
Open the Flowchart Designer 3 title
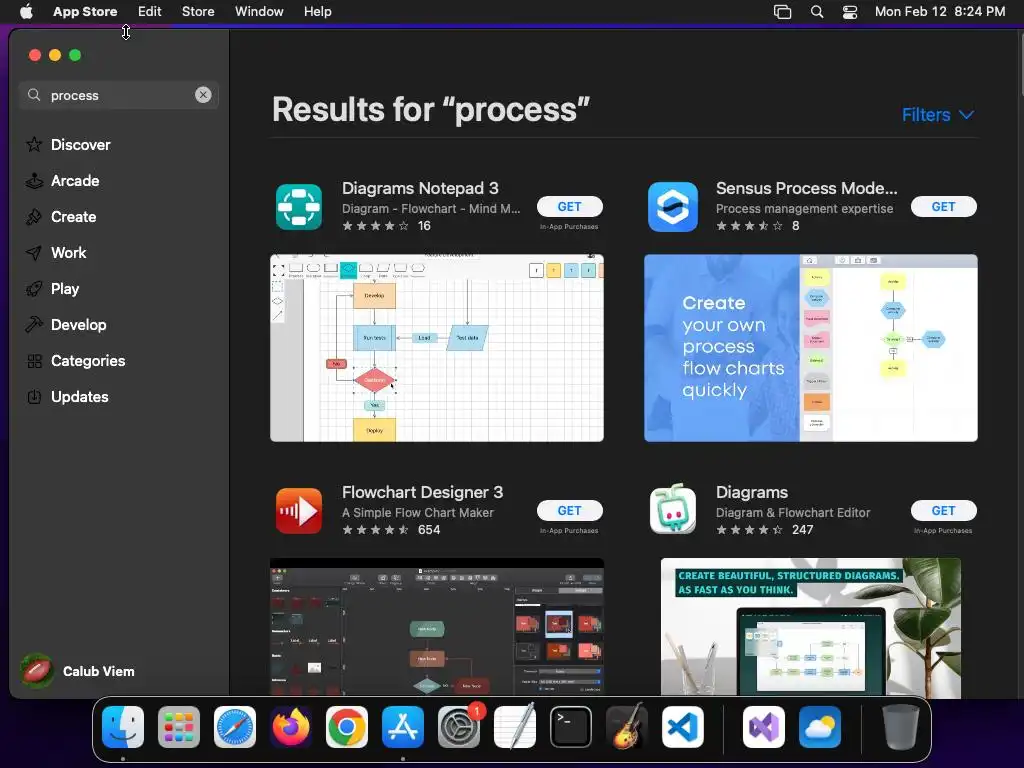422,492
